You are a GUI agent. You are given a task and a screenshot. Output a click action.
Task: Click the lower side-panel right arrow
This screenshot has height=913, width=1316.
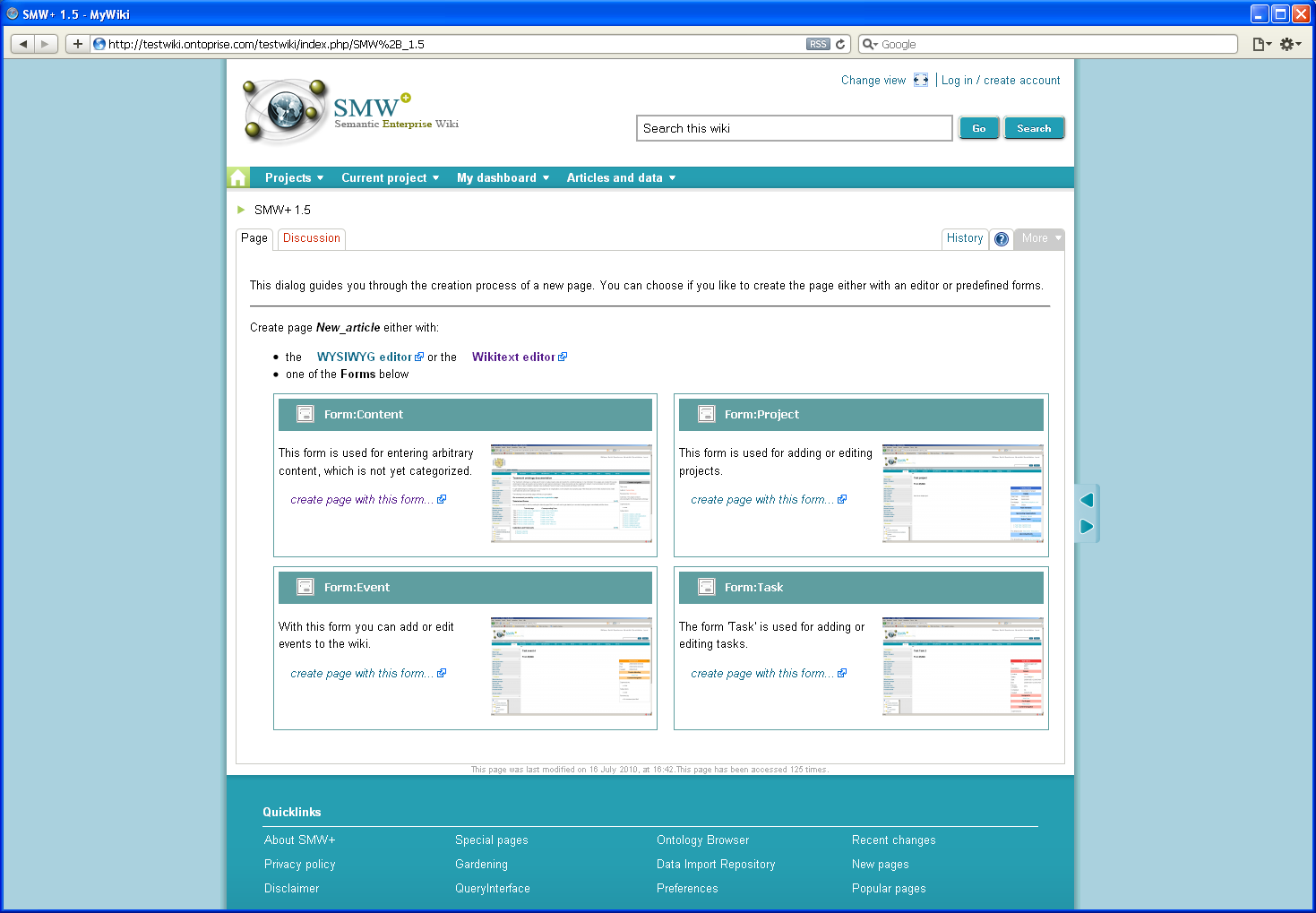click(x=1087, y=526)
